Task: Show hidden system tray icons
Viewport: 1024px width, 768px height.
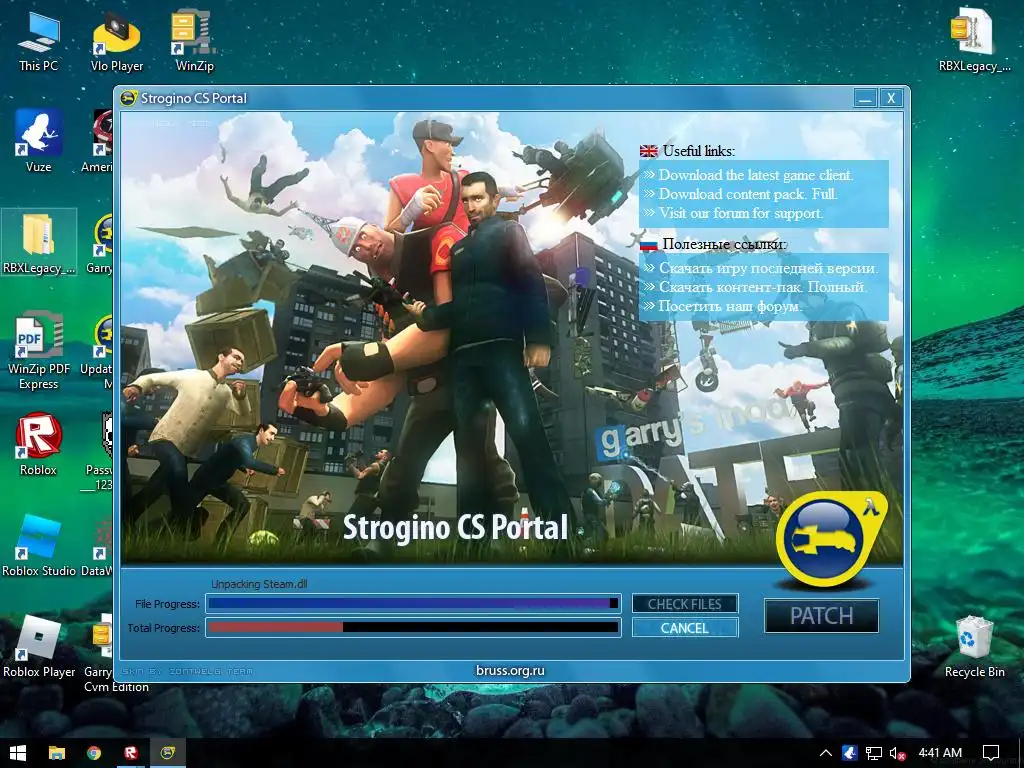Action: tap(825, 753)
